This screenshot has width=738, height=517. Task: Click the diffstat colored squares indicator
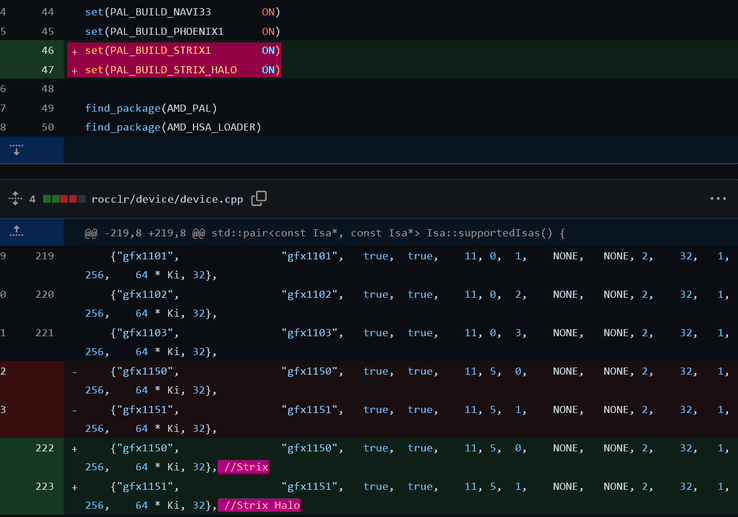click(63, 199)
